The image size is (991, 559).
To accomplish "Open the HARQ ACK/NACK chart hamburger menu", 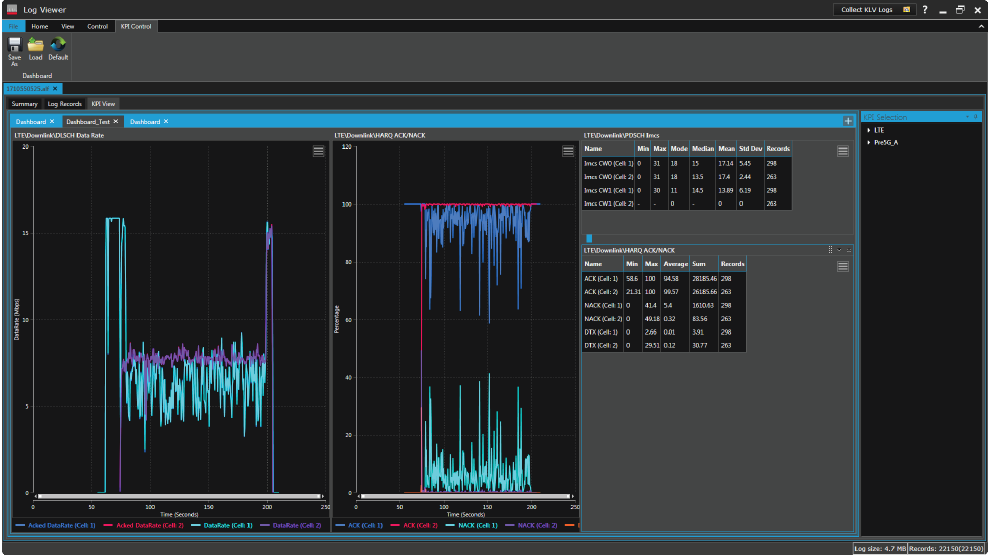I will tap(569, 151).
